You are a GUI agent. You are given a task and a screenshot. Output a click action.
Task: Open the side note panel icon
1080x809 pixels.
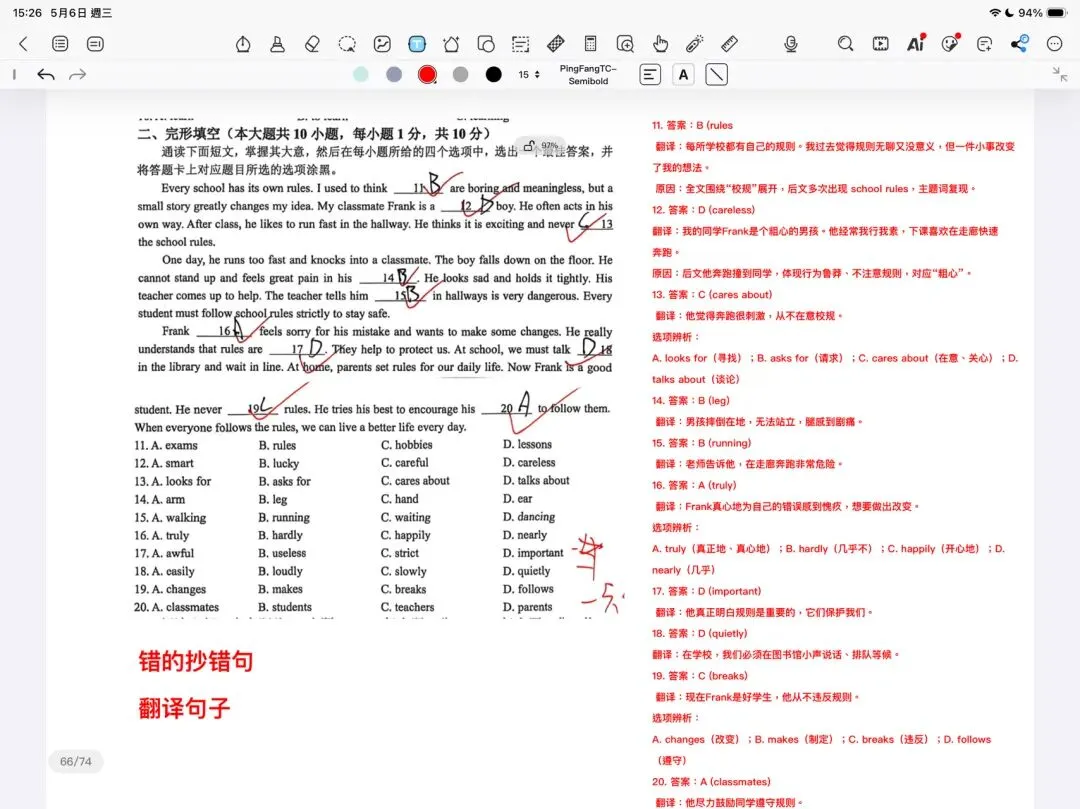(95, 44)
